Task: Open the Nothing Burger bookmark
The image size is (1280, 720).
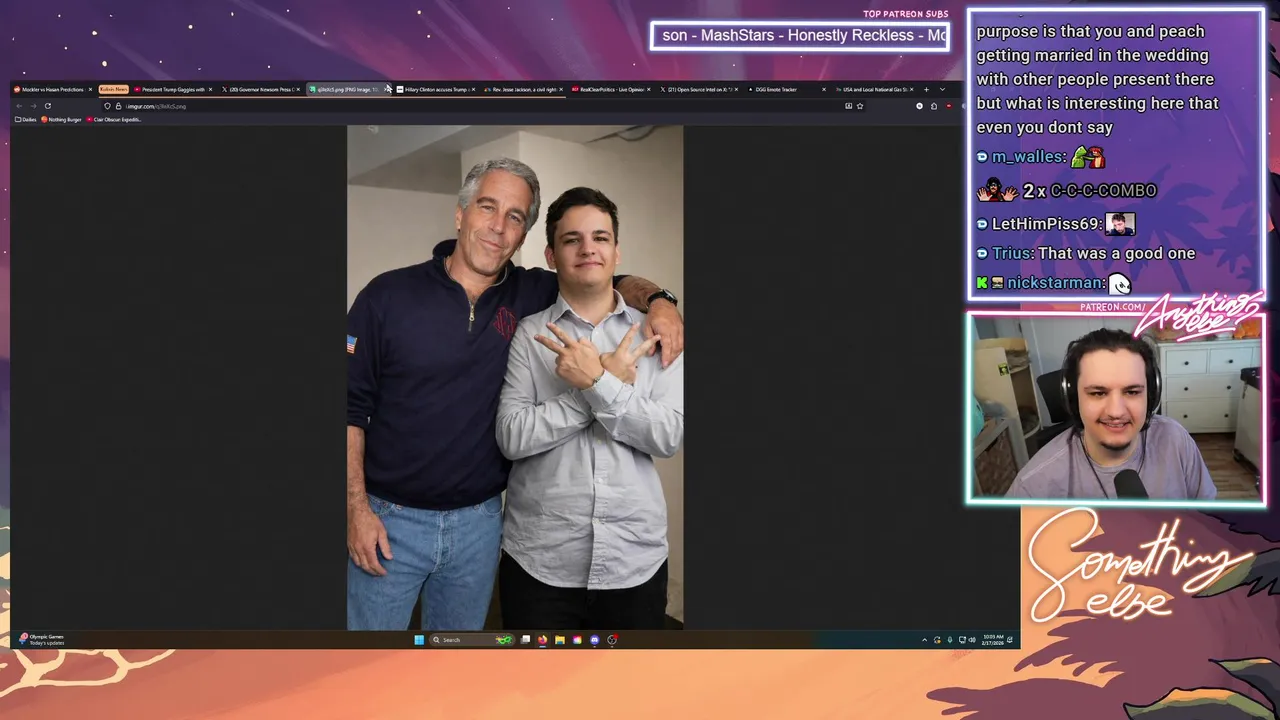Action: (x=61, y=119)
